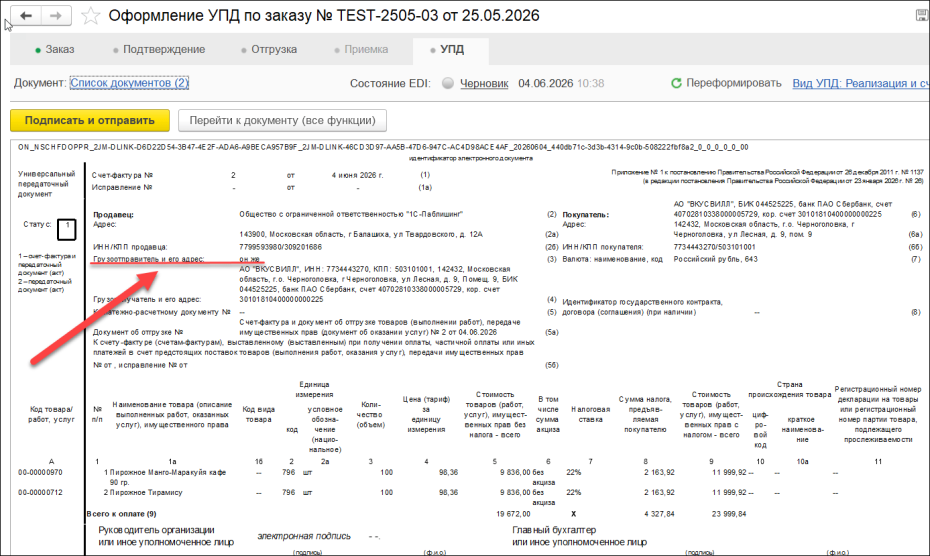Select seller name Общество с ограниченной ответственностью "1С-Паблишинг"

coord(351,214)
